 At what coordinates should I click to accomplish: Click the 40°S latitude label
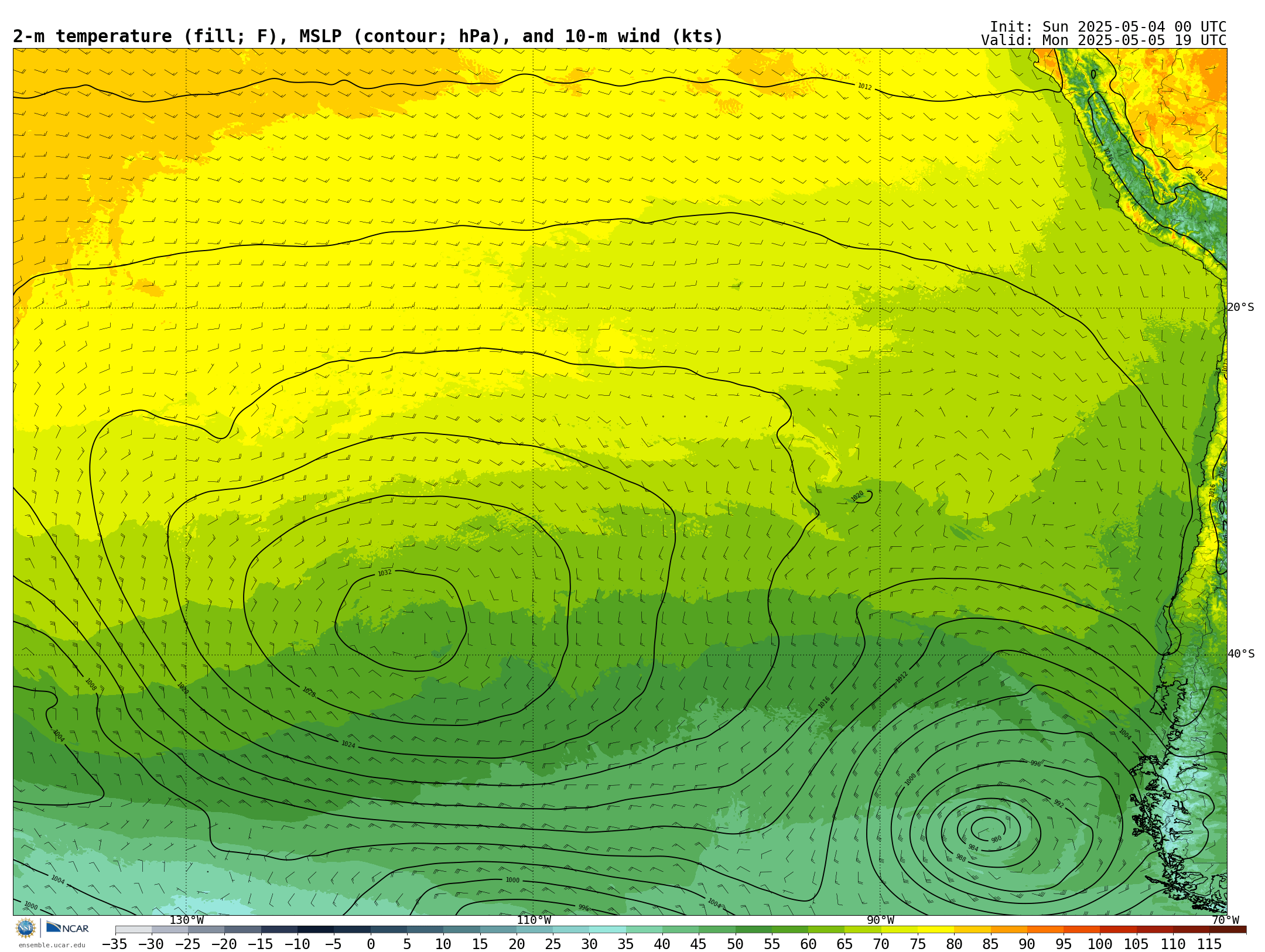[x=1241, y=654]
